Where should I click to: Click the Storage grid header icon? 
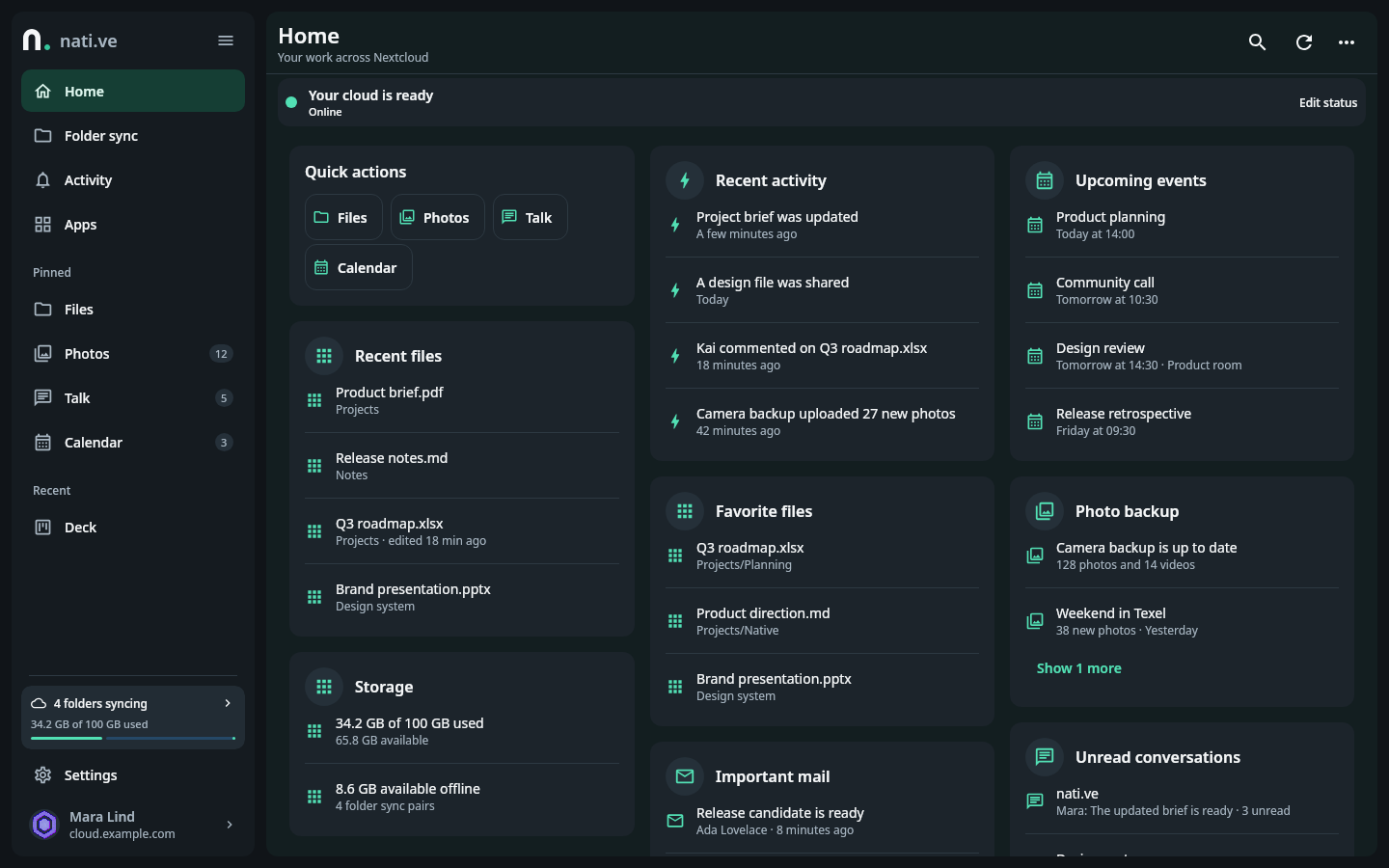(x=324, y=687)
